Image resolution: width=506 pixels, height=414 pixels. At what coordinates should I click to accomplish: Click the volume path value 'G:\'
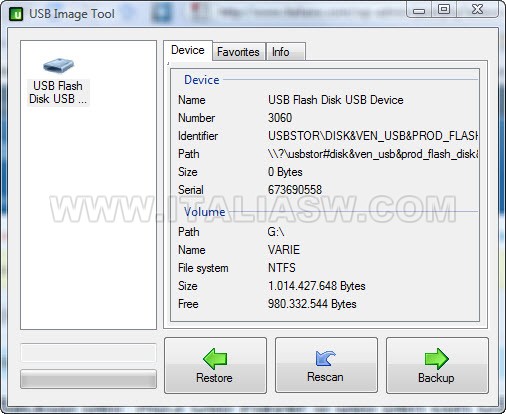[x=276, y=232]
